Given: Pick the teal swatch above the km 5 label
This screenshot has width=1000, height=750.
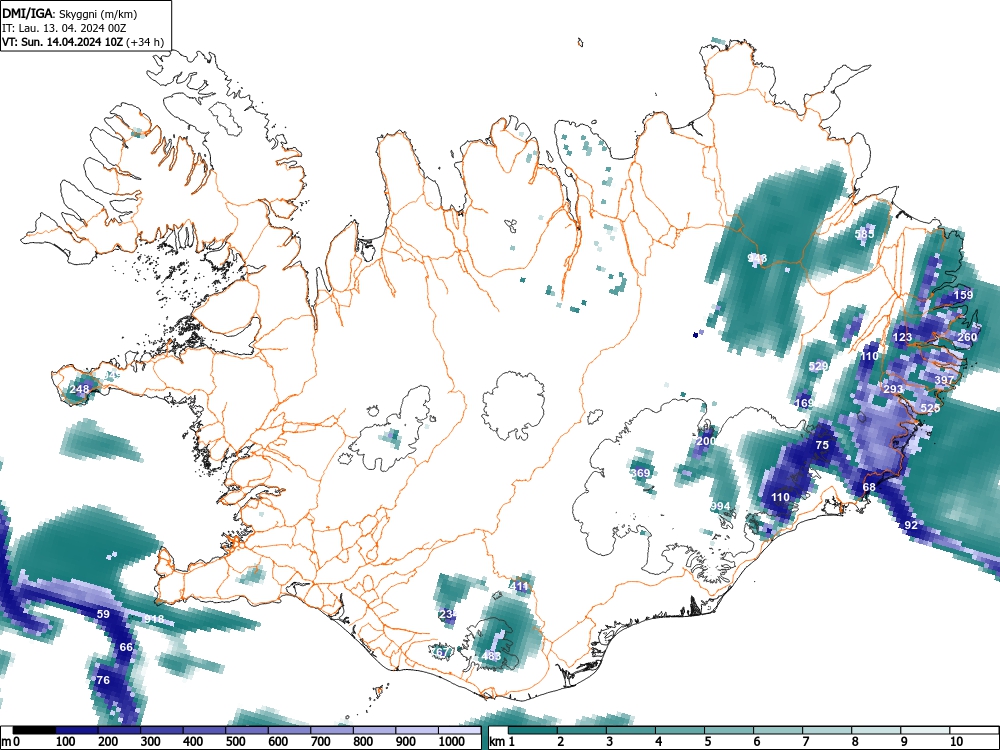Looking at the screenshot, I should click(729, 731).
